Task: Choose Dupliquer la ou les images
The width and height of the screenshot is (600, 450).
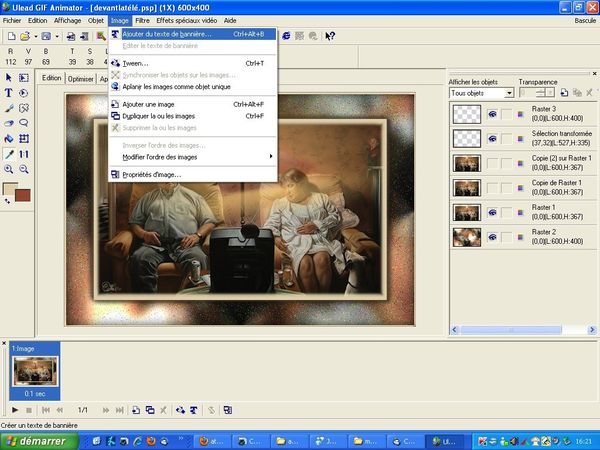Action: click(193, 116)
